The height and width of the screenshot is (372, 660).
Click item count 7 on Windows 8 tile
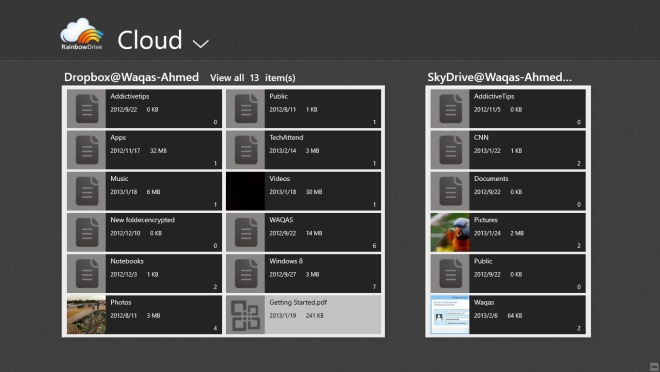coord(374,287)
